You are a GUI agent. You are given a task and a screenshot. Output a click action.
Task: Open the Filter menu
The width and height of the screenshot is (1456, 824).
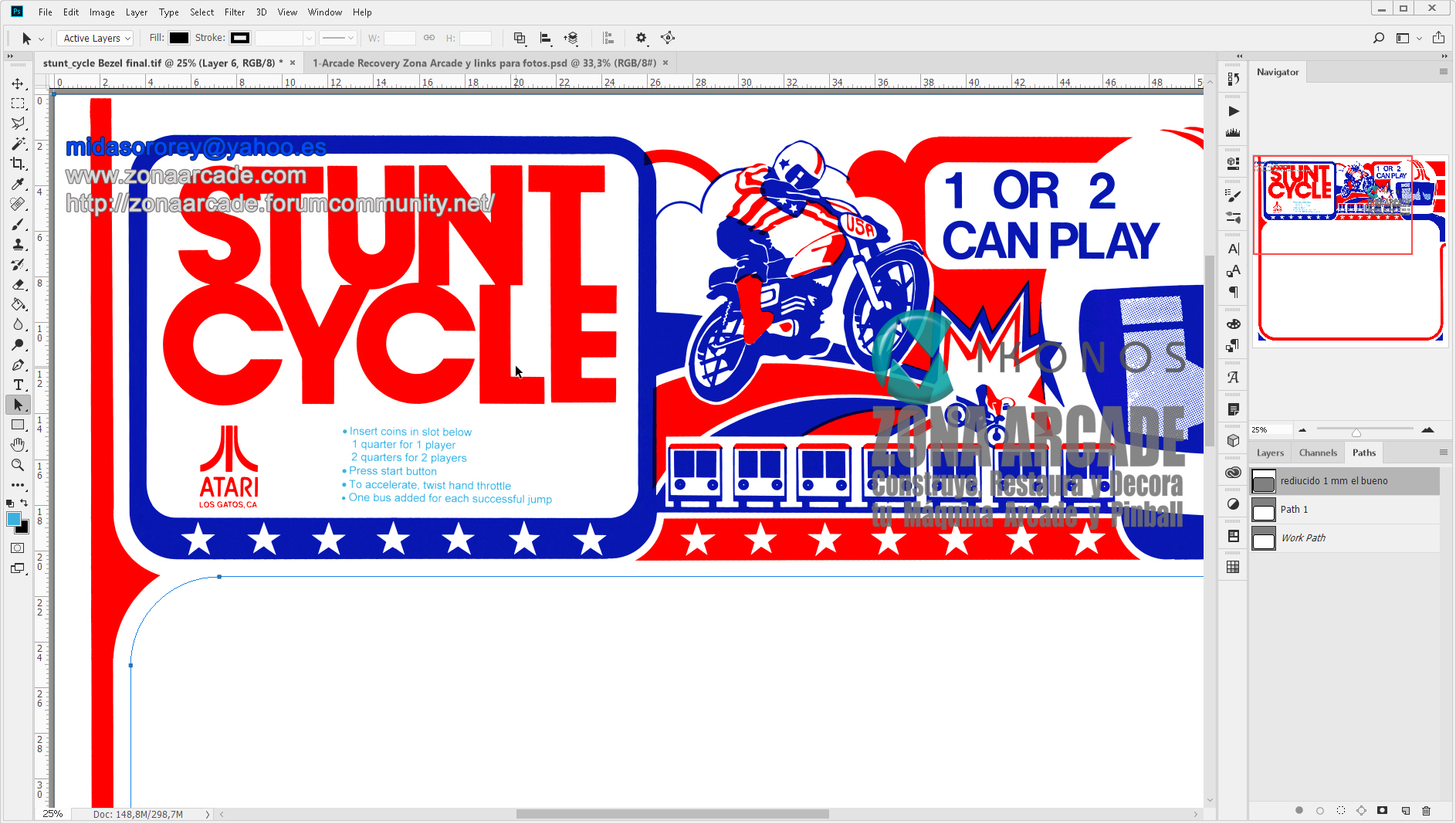tap(234, 12)
